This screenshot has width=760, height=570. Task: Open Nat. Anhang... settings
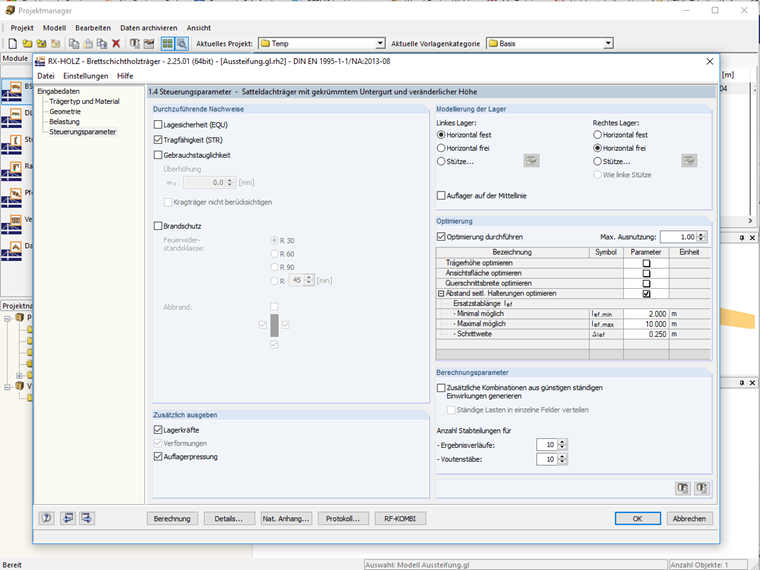[x=286, y=519]
